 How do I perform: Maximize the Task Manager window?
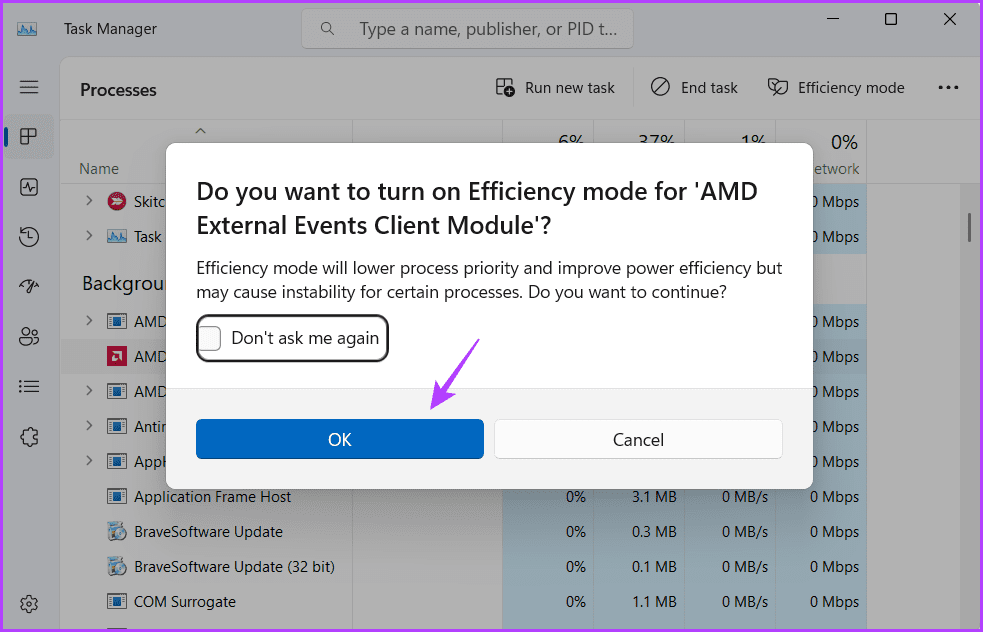click(891, 19)
